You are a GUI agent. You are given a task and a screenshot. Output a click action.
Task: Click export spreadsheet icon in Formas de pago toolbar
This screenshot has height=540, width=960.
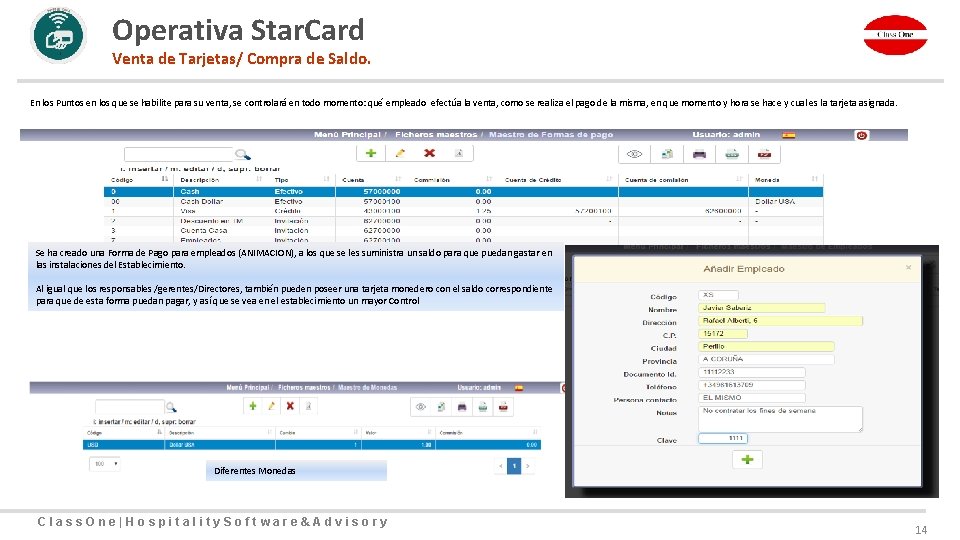point(667,154)
